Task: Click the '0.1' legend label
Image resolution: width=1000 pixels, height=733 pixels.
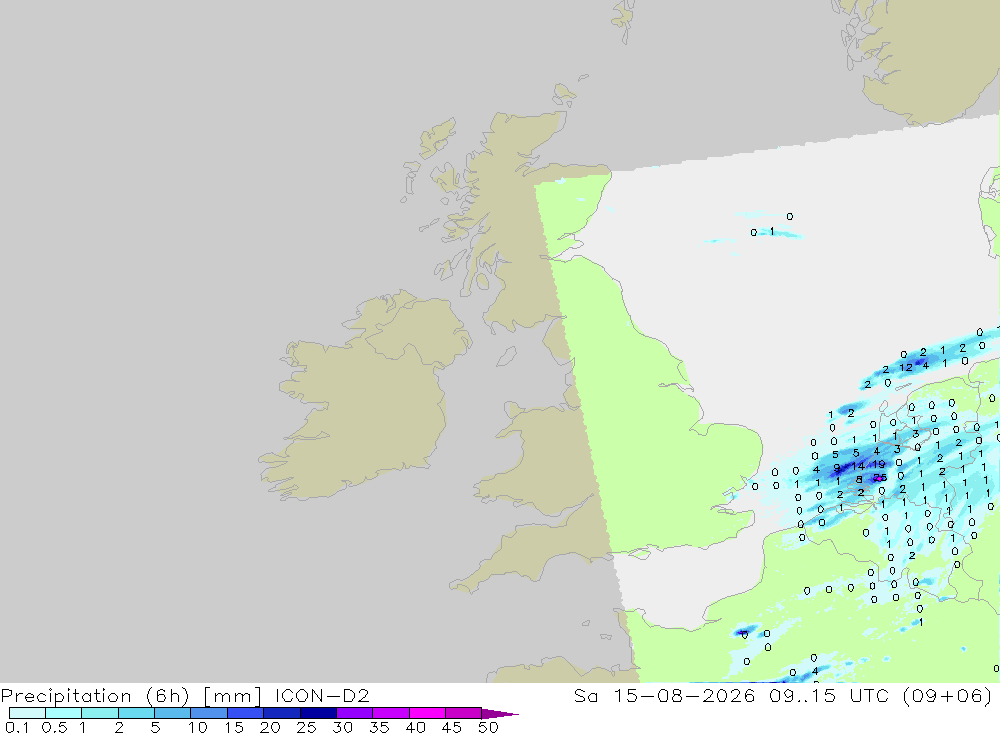Action: coord(17,727)
